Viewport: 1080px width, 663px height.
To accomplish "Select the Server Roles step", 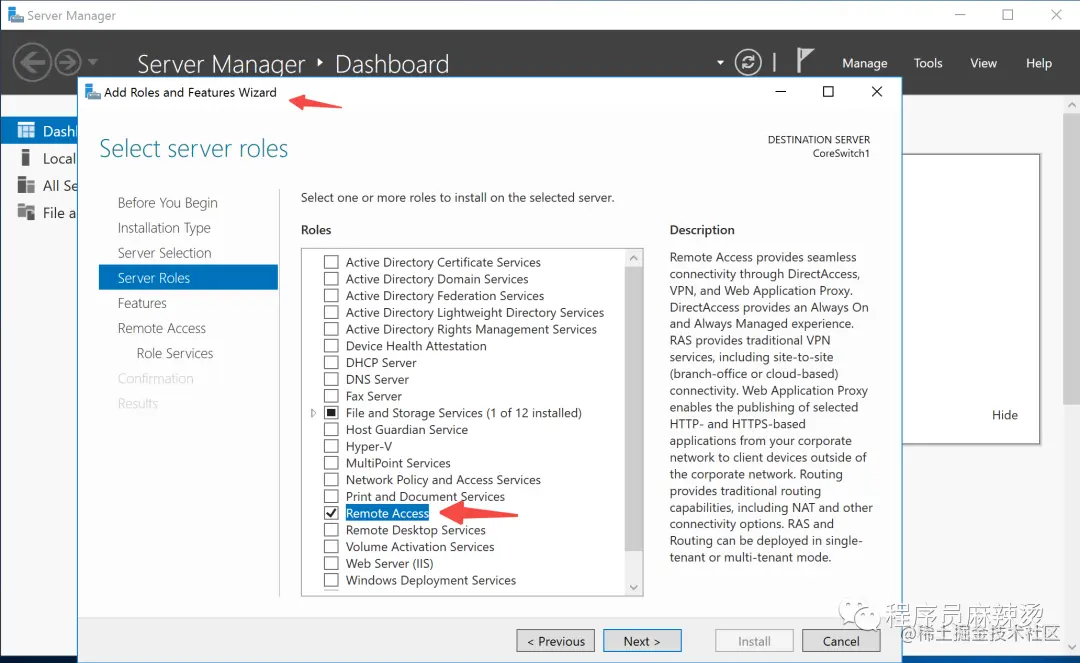I will (188, 277).
